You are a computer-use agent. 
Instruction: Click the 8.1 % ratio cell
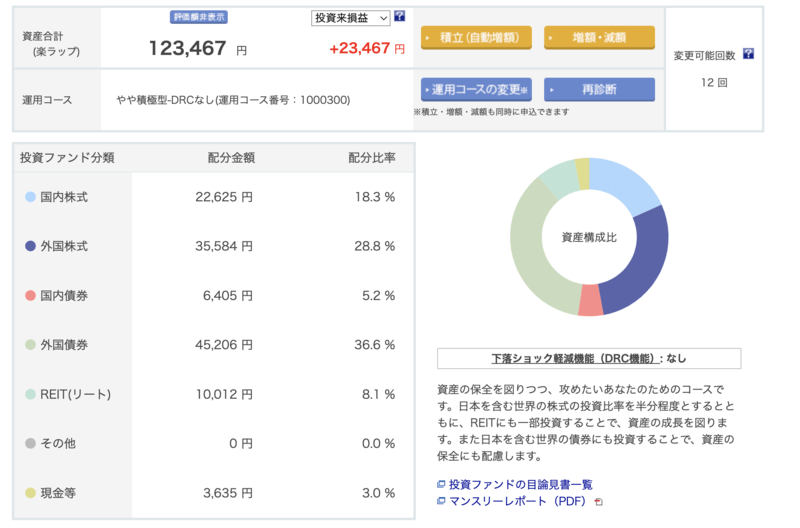tap(379, 394)
